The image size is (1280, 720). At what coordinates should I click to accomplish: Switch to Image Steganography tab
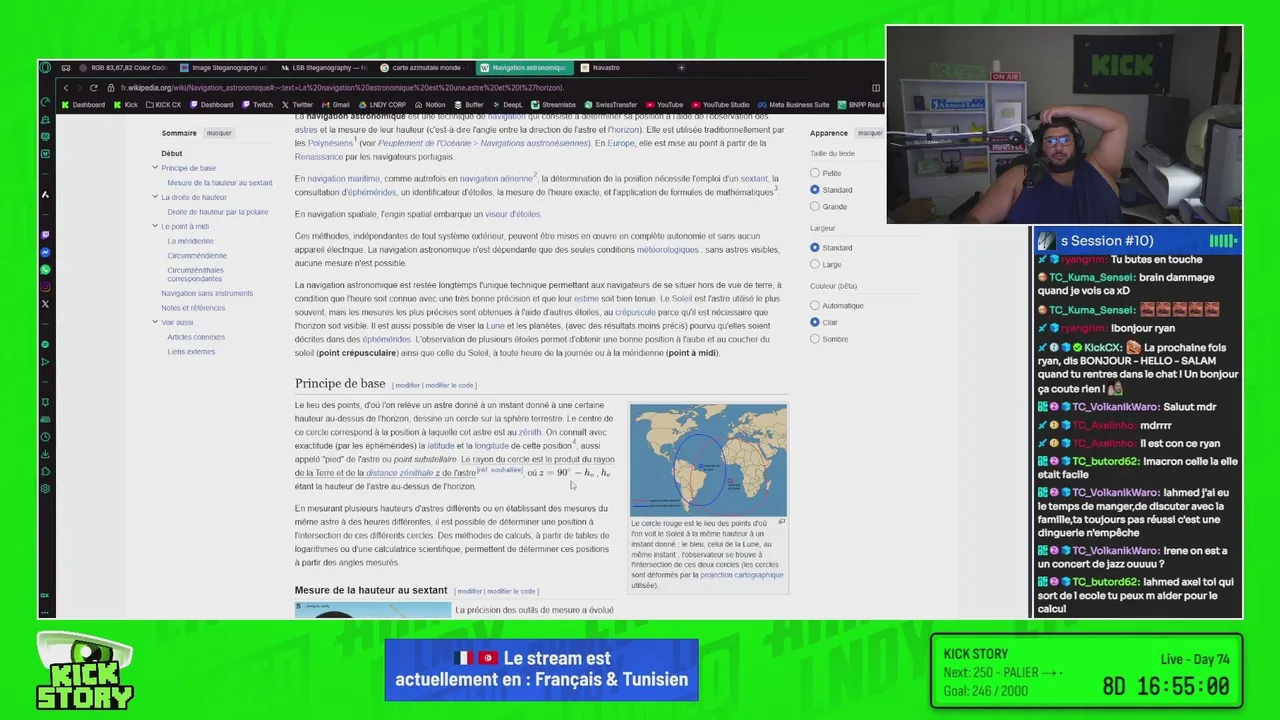click(x=223, y=68)
